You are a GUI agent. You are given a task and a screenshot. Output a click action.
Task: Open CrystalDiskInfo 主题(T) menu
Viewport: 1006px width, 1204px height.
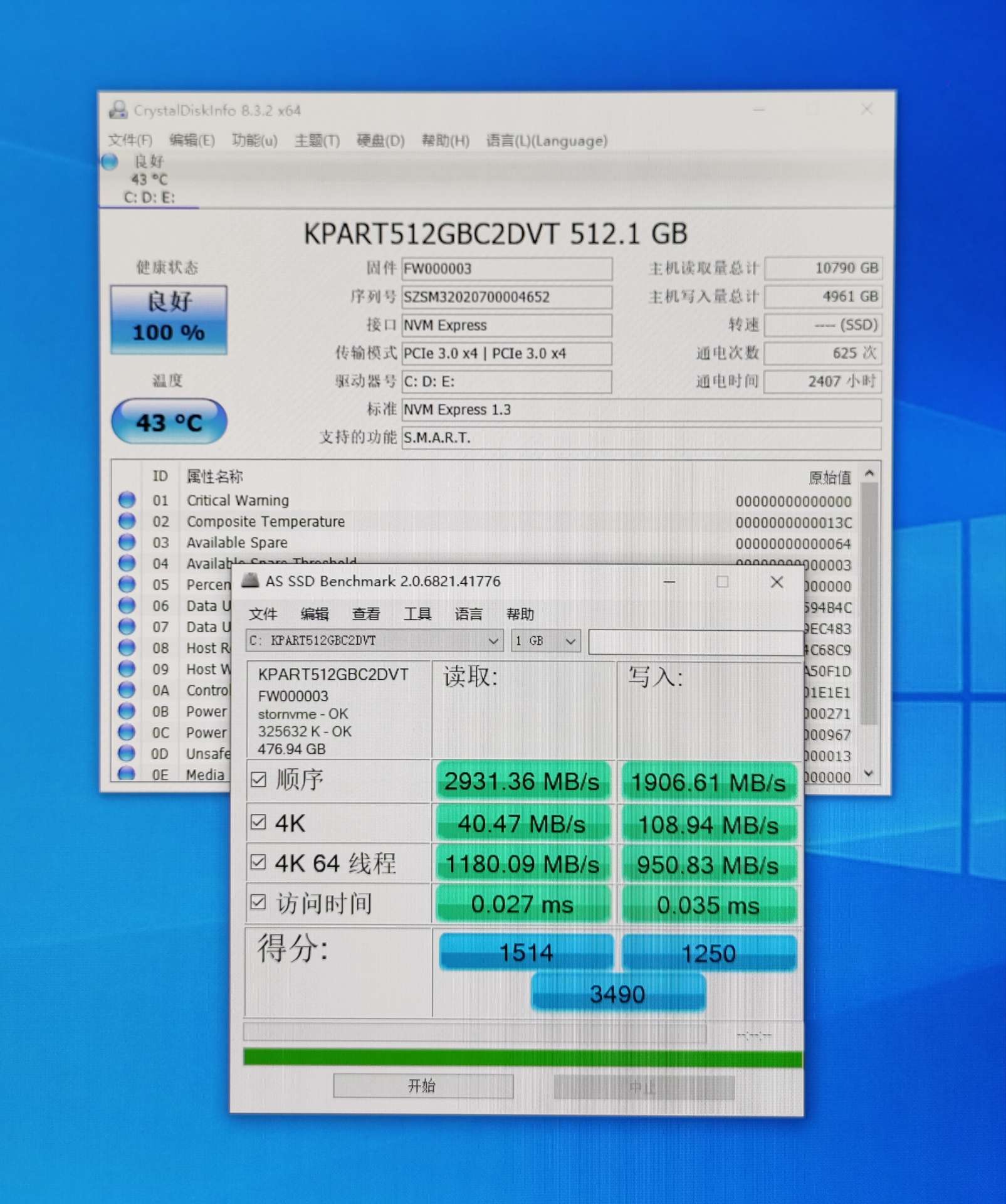point(317,140)
